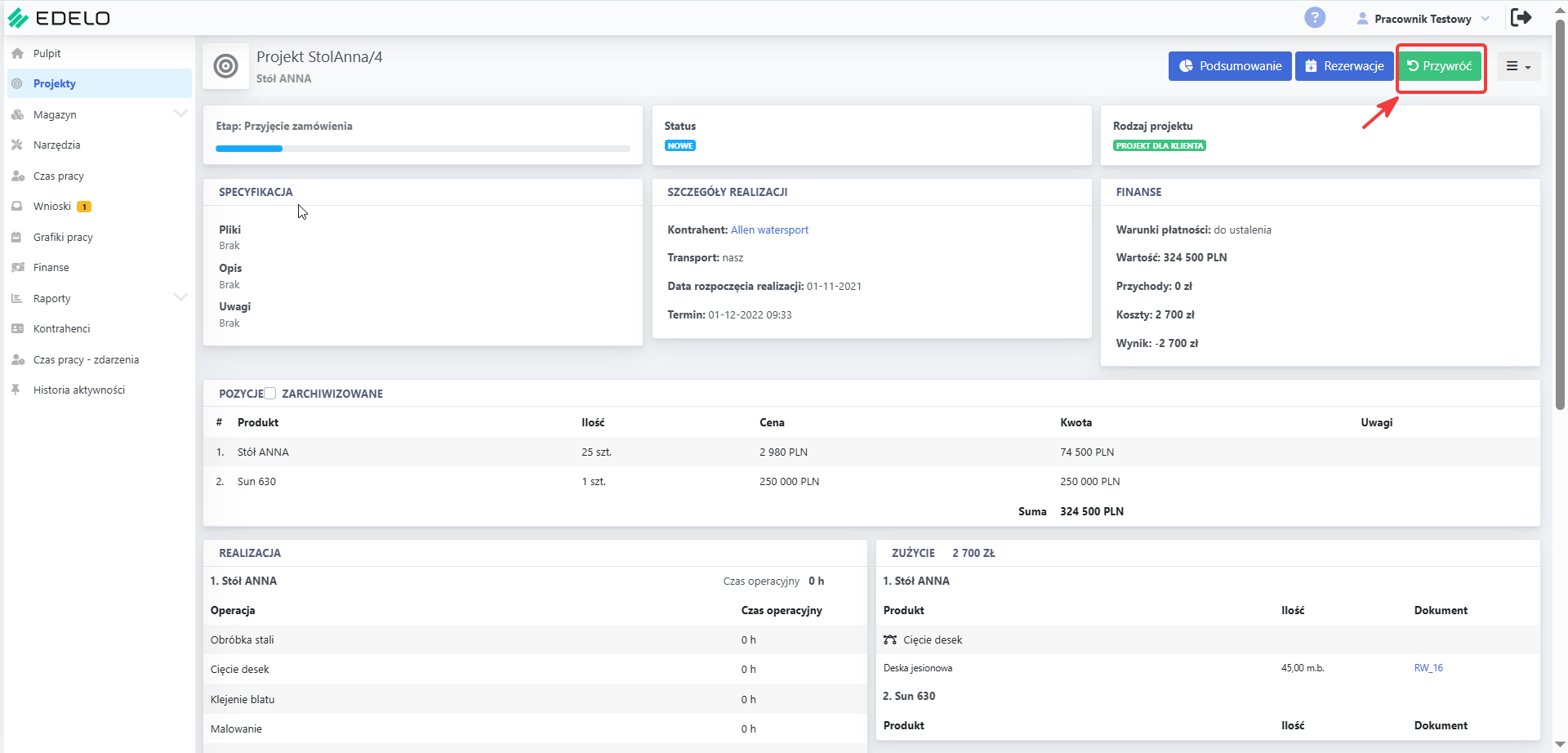This screenshot has width=1568, height=753.
Task: Click the logout icon in top bar
Action: click(1521, 17)
